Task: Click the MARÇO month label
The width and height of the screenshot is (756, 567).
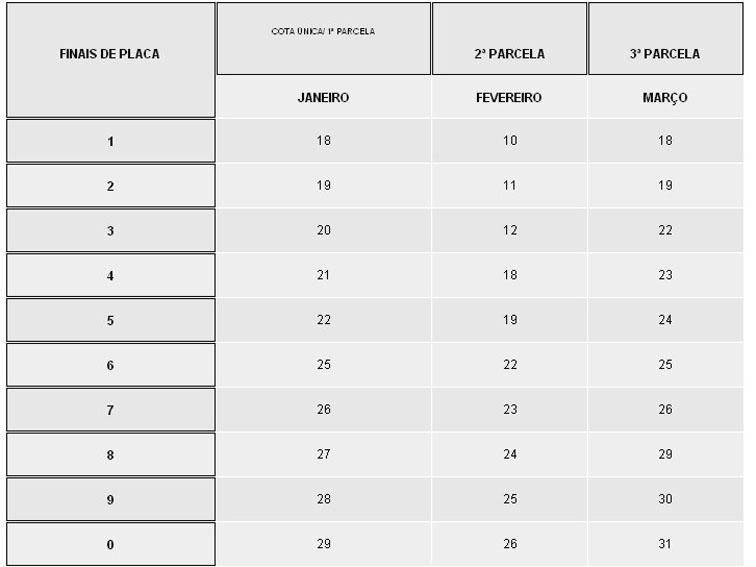Action: (x=664, y=98)
